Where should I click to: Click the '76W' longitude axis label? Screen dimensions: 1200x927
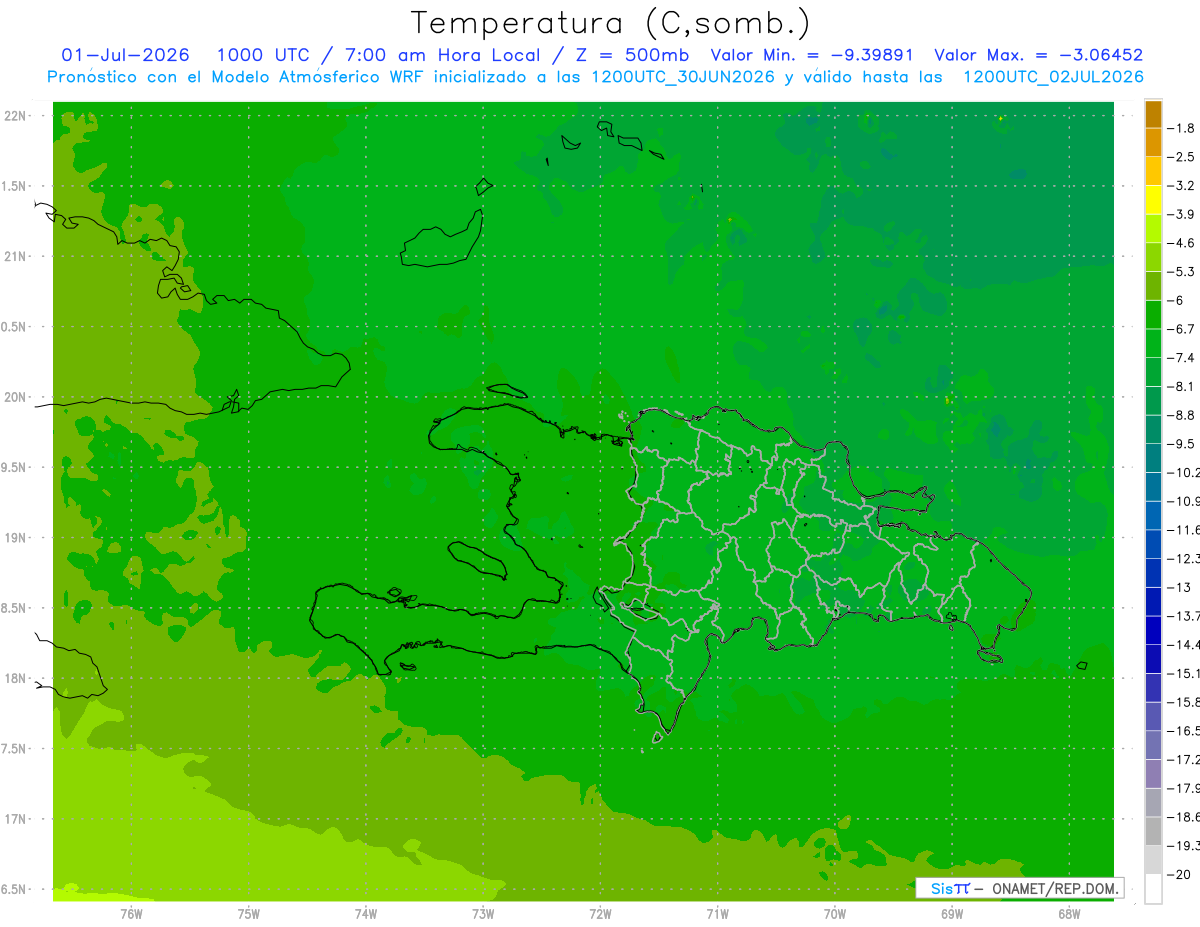point(131,914)
